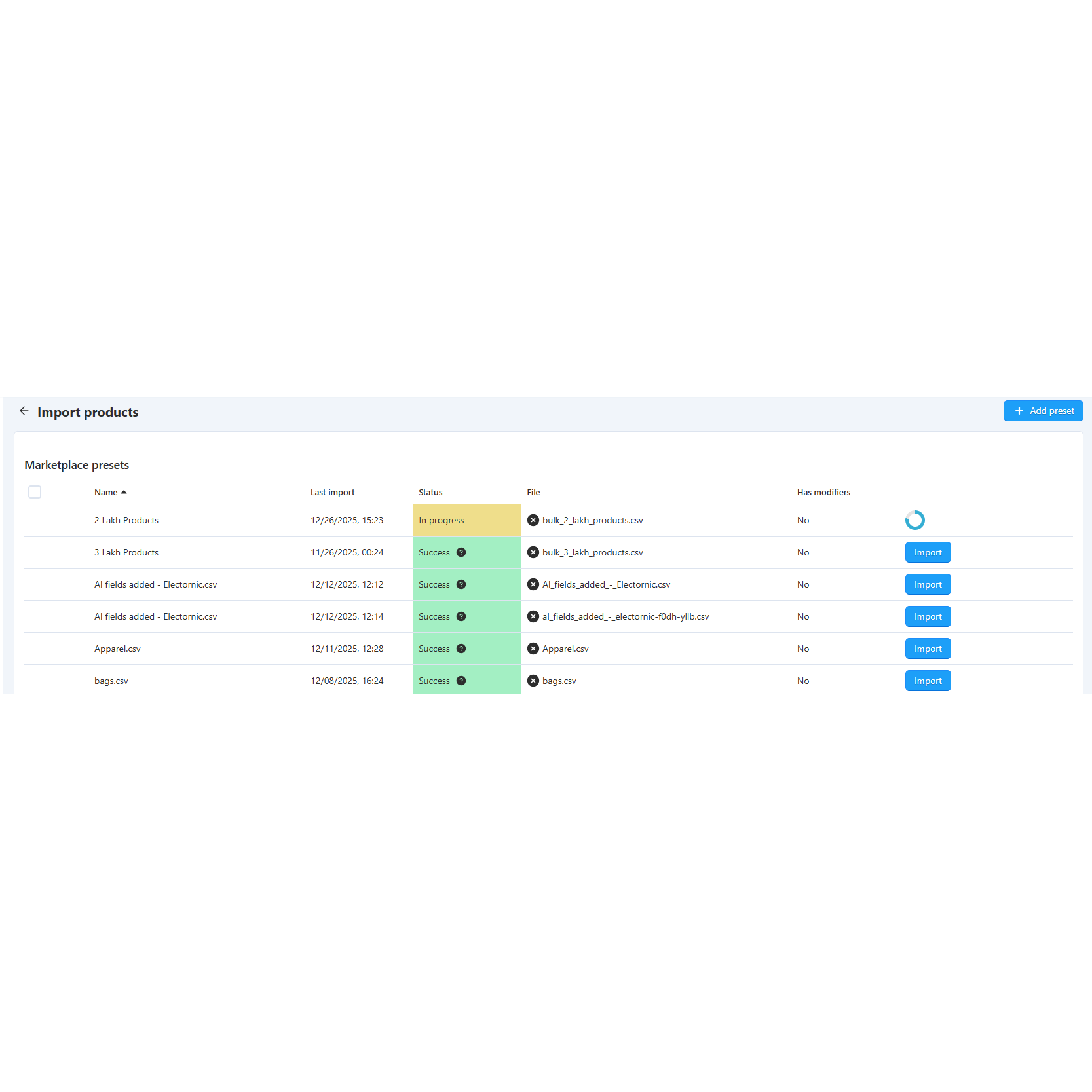1092x1092 pixels.
Task: Remove the bulk_3_lakh_products.csv file icon
Action: click(533, 552)
